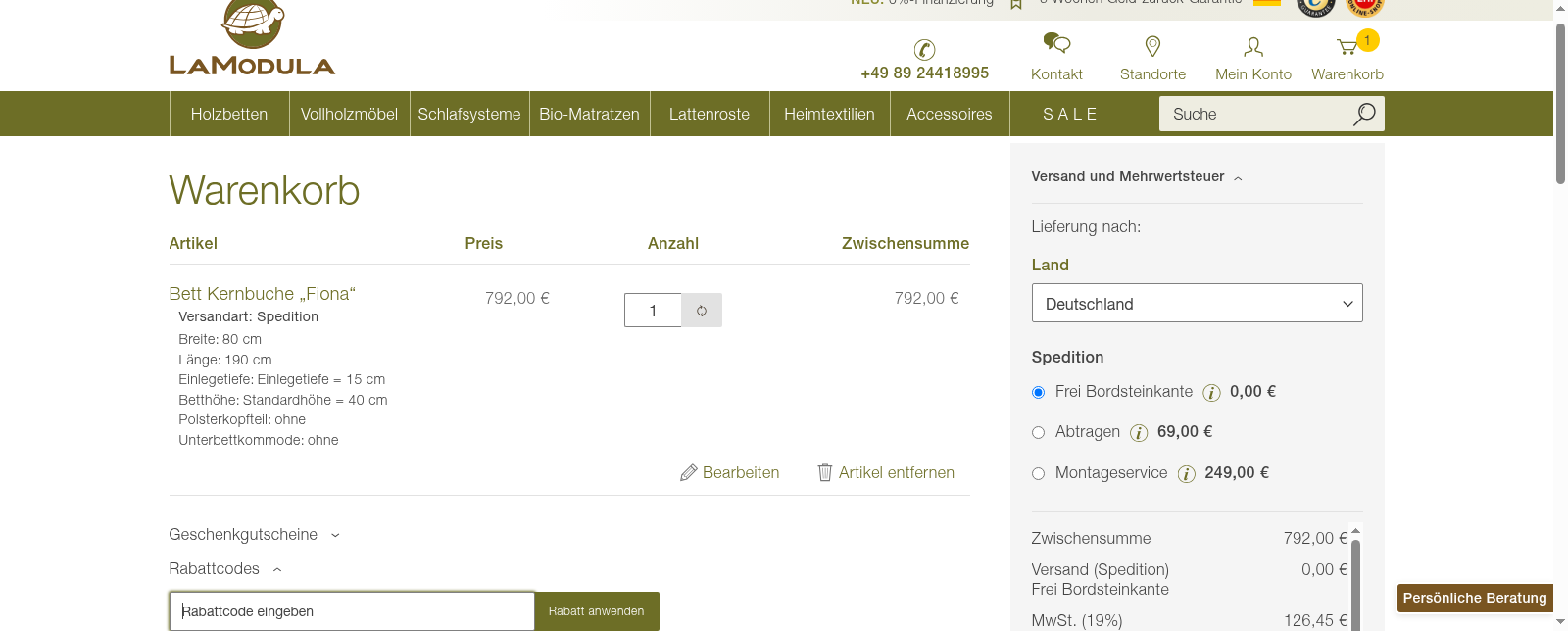Click the Versandart: Spedition text
Image resolution: width=1568 pixels, height=631 pixels.
[248, 316]
